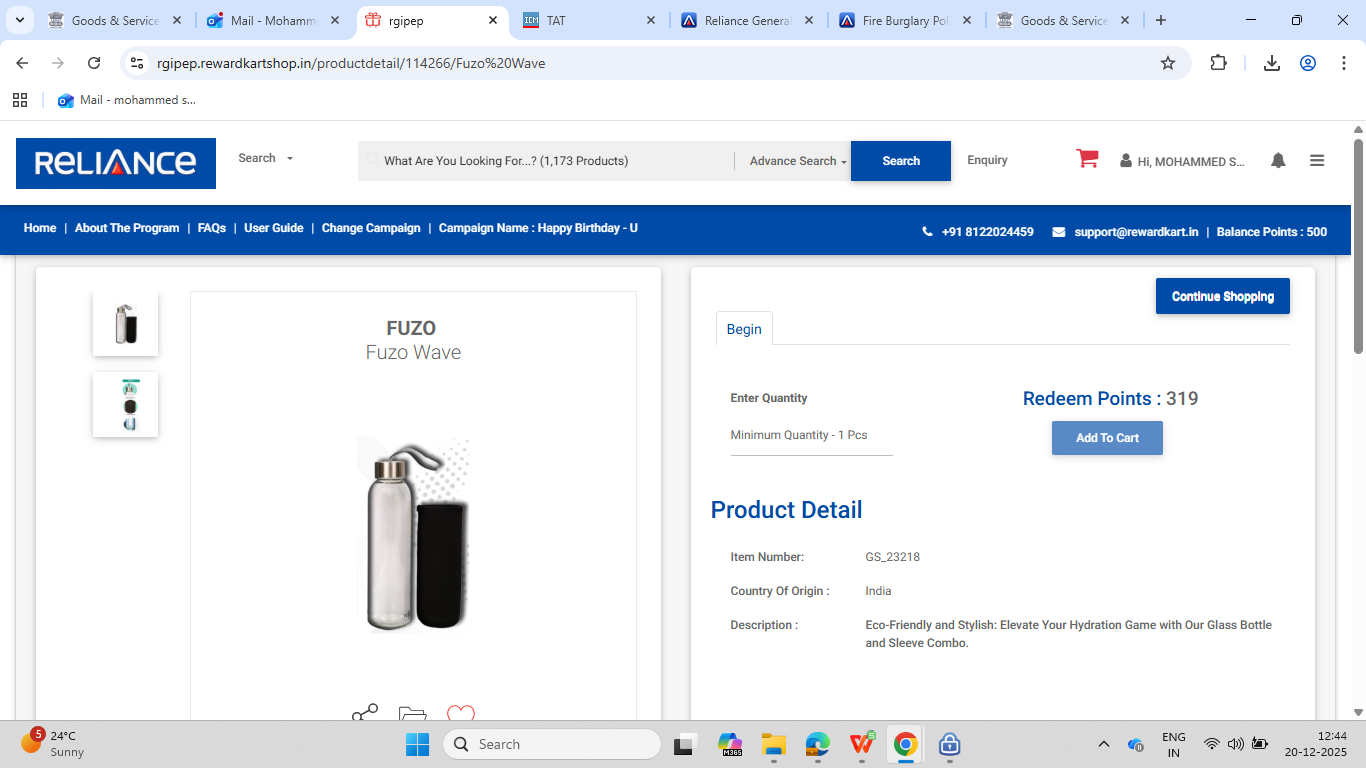Image resolution: width=1366 pixels, height=768 pixels.
Task: Open Chrome three-dot menu
Action: coord(1343,63)
